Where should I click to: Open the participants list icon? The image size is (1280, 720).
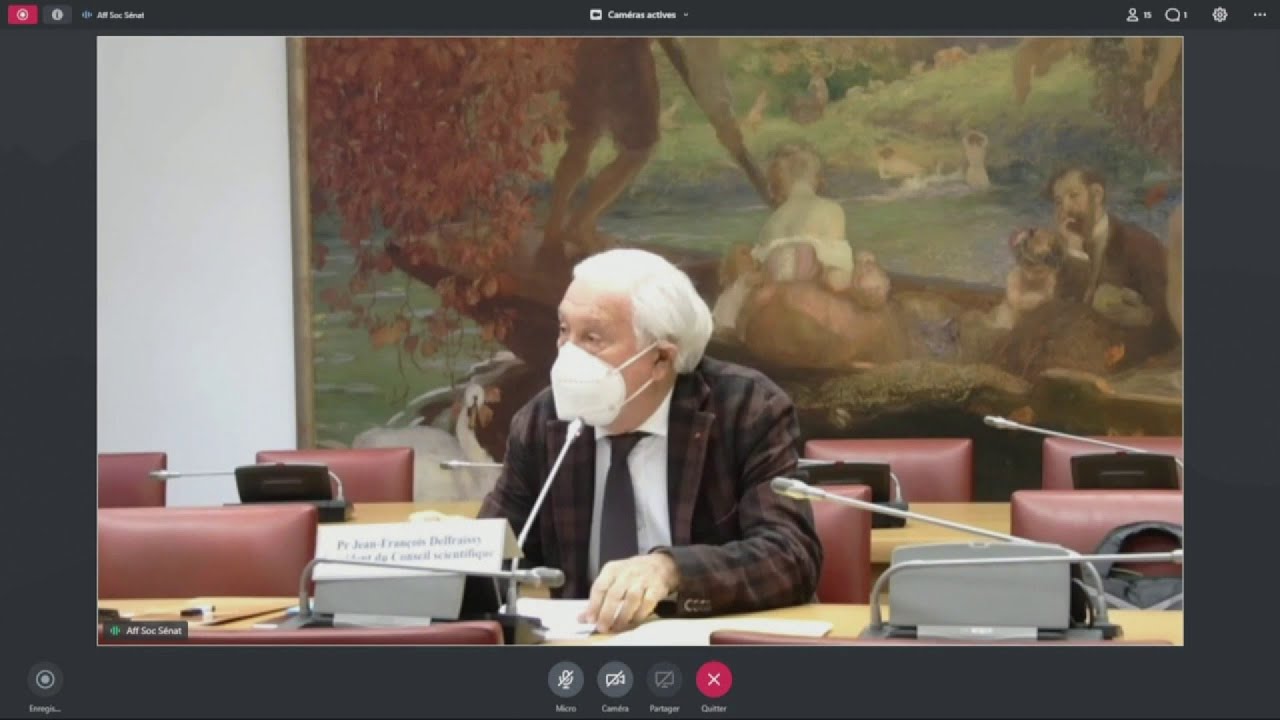coord(1132,15)
